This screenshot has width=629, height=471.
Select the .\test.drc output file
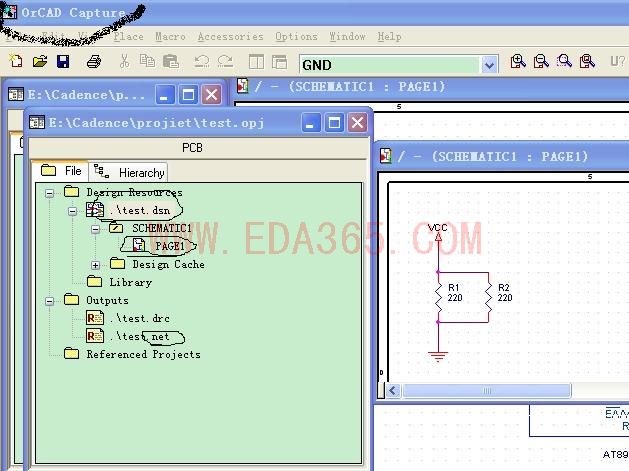tap(140, 318)
